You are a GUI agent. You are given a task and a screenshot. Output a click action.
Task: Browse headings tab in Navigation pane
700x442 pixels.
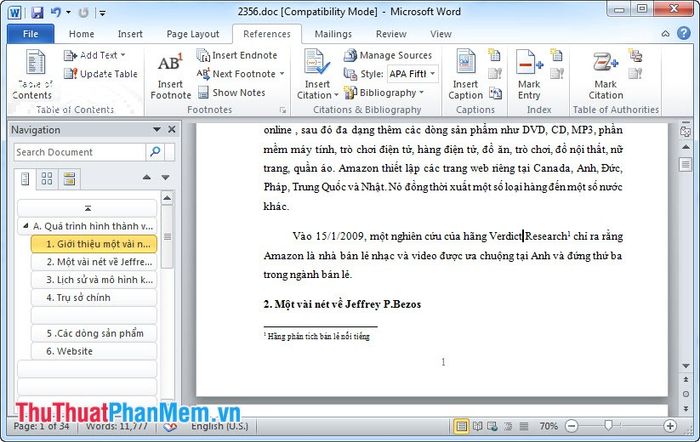(25, 179)
